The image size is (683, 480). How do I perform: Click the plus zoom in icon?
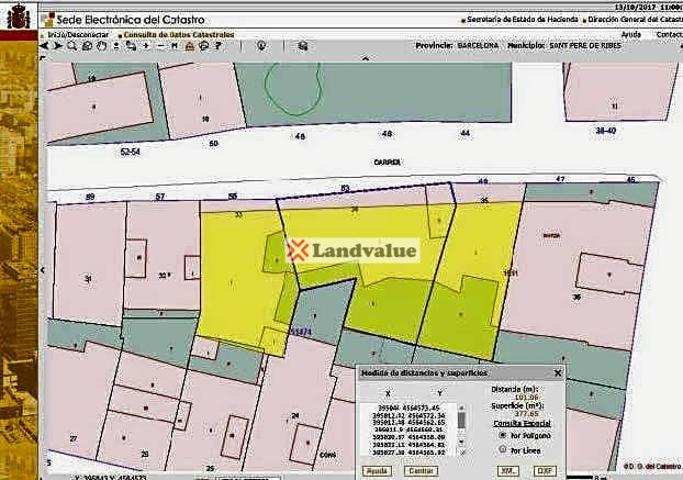pos(146,45)
